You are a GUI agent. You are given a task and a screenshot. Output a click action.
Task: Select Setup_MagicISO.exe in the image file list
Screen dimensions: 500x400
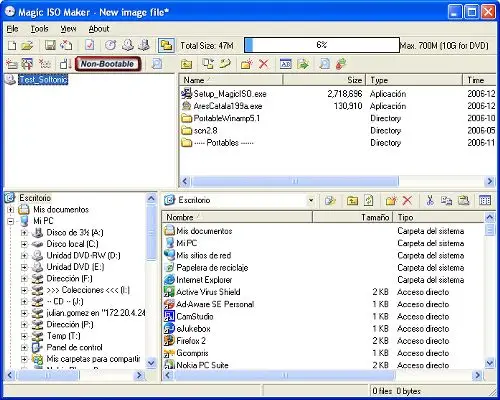coord(230,94)
